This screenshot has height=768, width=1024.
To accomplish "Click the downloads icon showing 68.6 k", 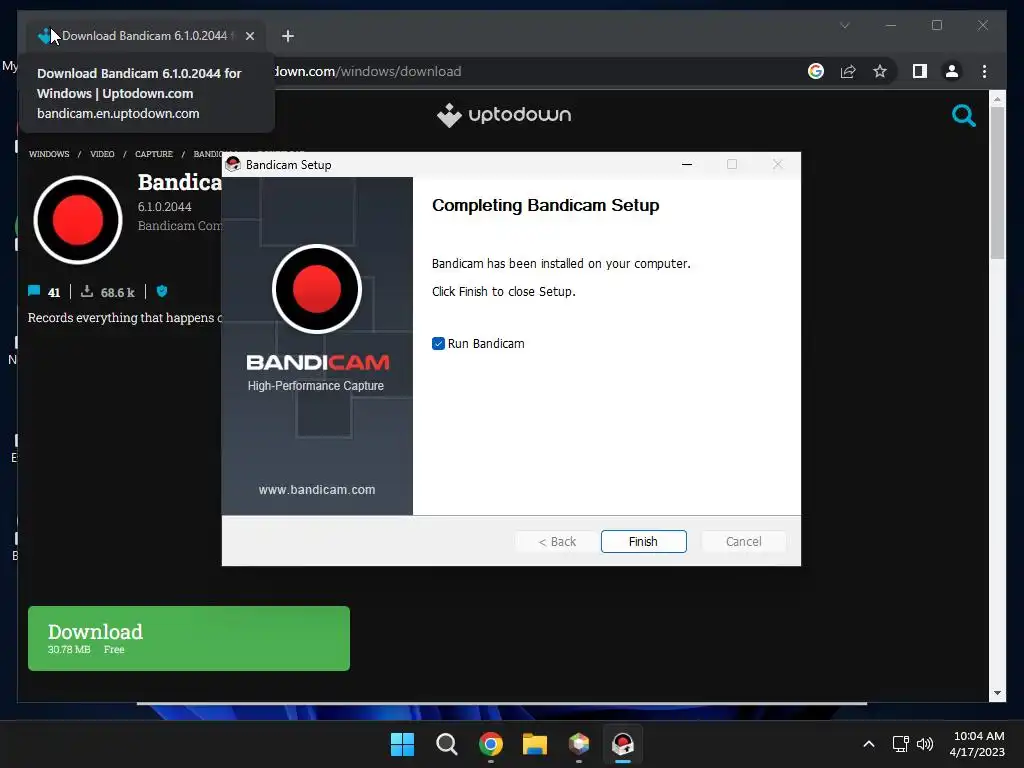I will (86, 291).
